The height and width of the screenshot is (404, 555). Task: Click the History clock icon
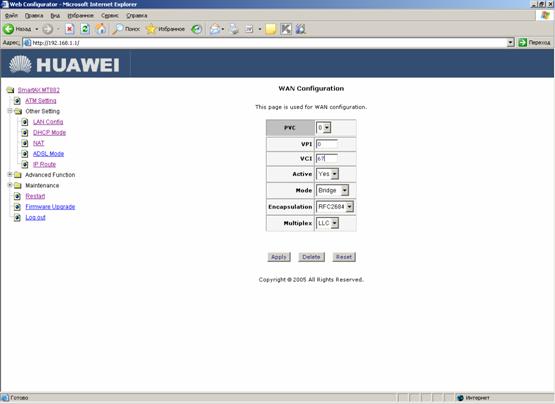(196, 29)
